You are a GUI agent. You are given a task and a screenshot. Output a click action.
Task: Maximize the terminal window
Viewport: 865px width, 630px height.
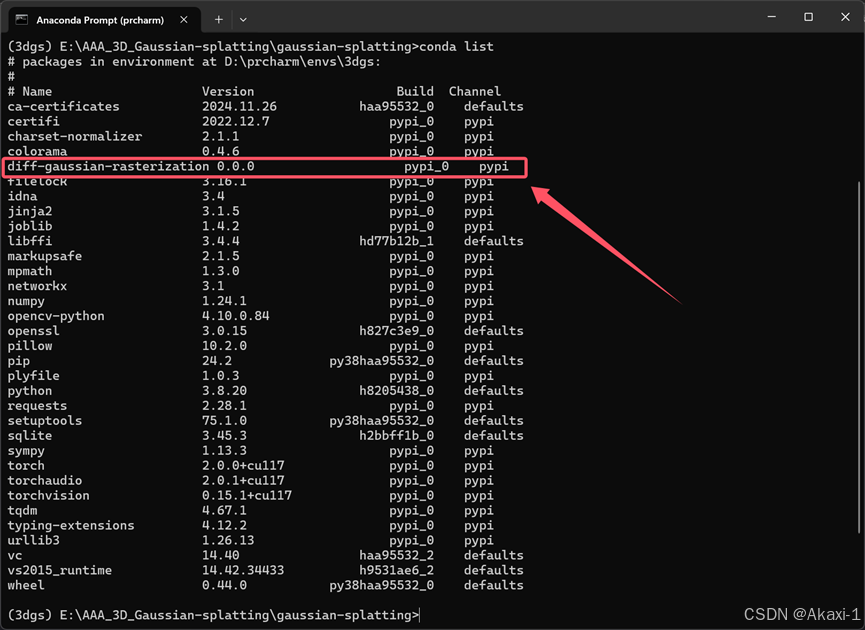point(808,17)
